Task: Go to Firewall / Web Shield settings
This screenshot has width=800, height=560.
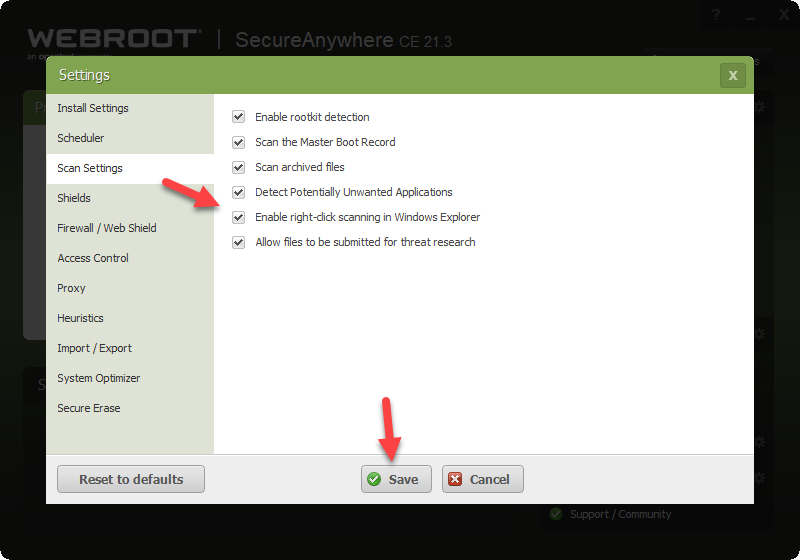Action: 130,228
